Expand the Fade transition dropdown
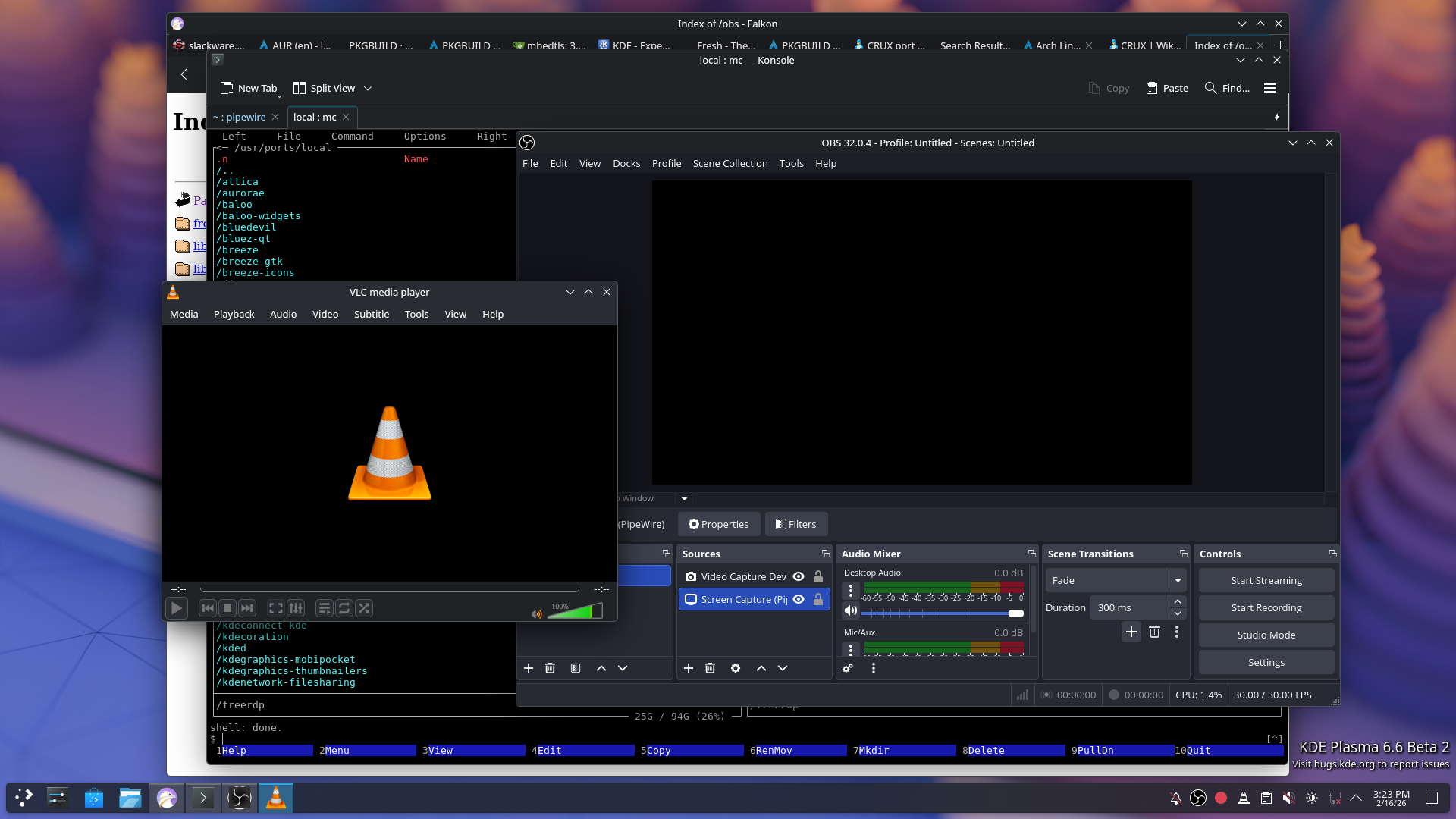The height and width of the screenshot is (819, 1456). pyautogui.click(x=1178, y=580)
